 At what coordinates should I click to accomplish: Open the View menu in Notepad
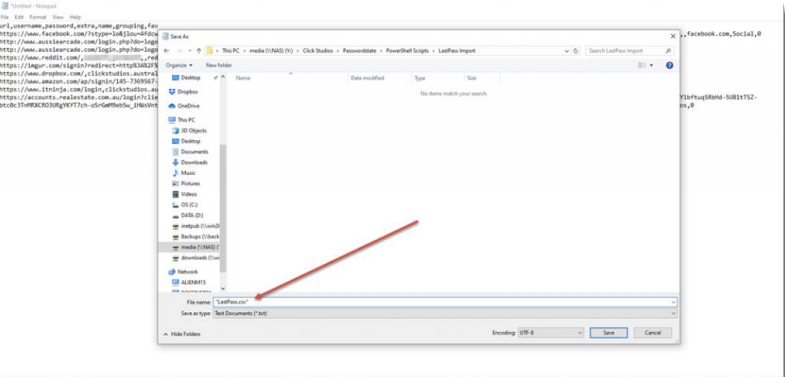tap(58, 17)
